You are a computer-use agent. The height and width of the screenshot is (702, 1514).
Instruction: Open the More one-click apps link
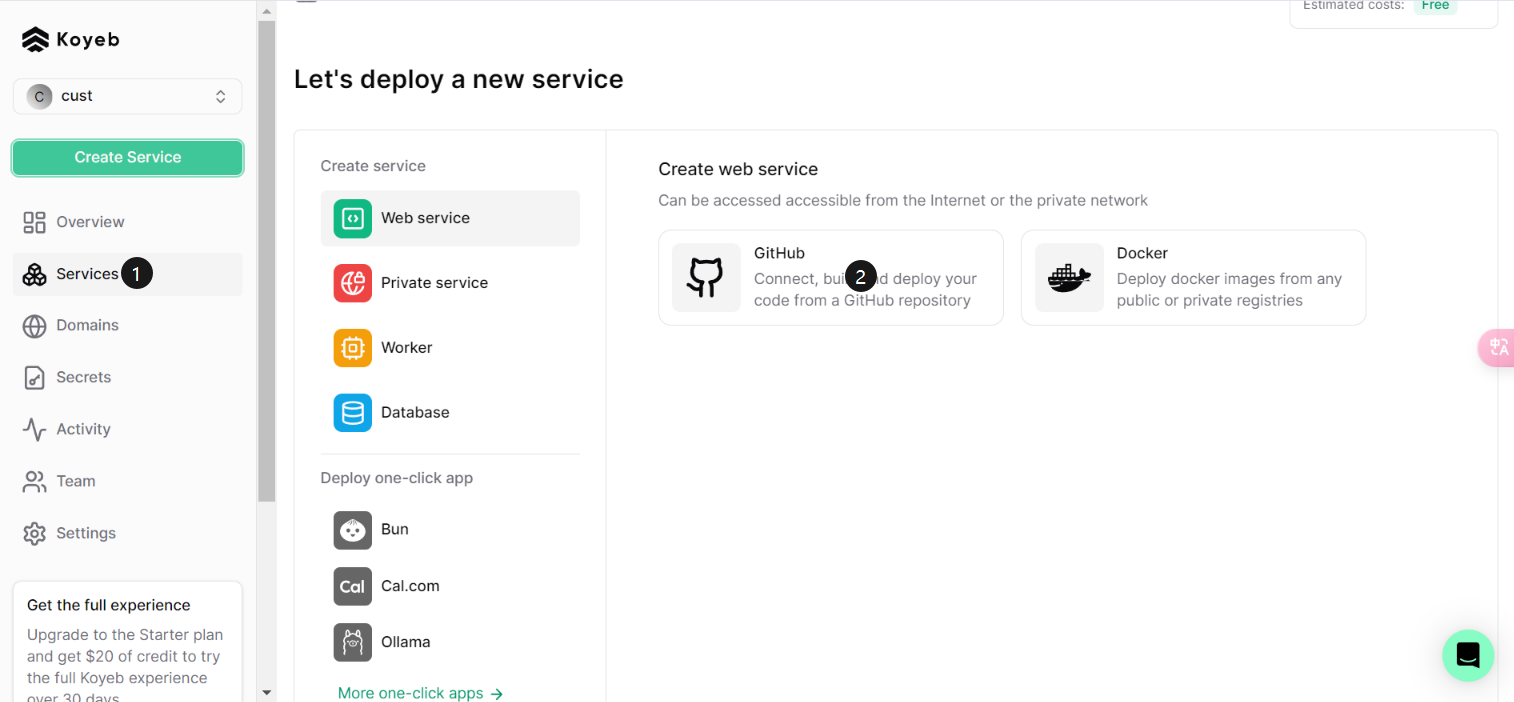420,693
